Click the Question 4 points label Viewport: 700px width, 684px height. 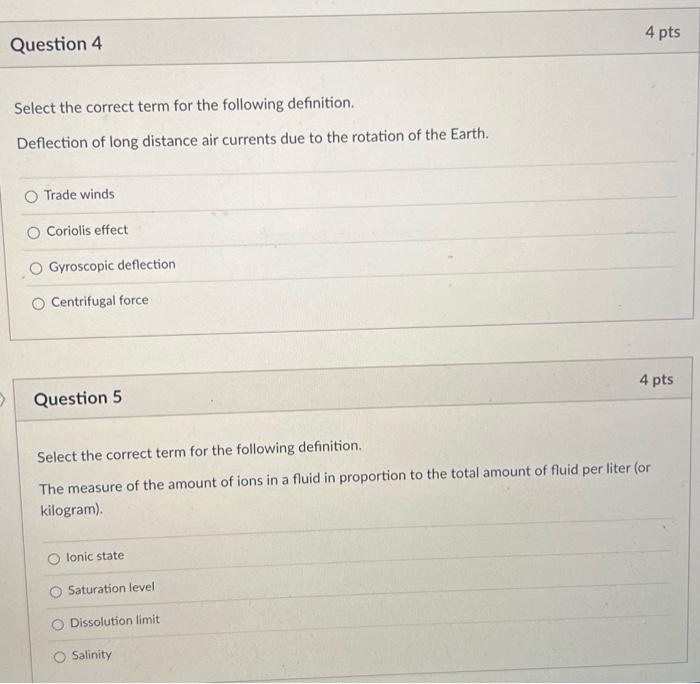click(662, 32)
